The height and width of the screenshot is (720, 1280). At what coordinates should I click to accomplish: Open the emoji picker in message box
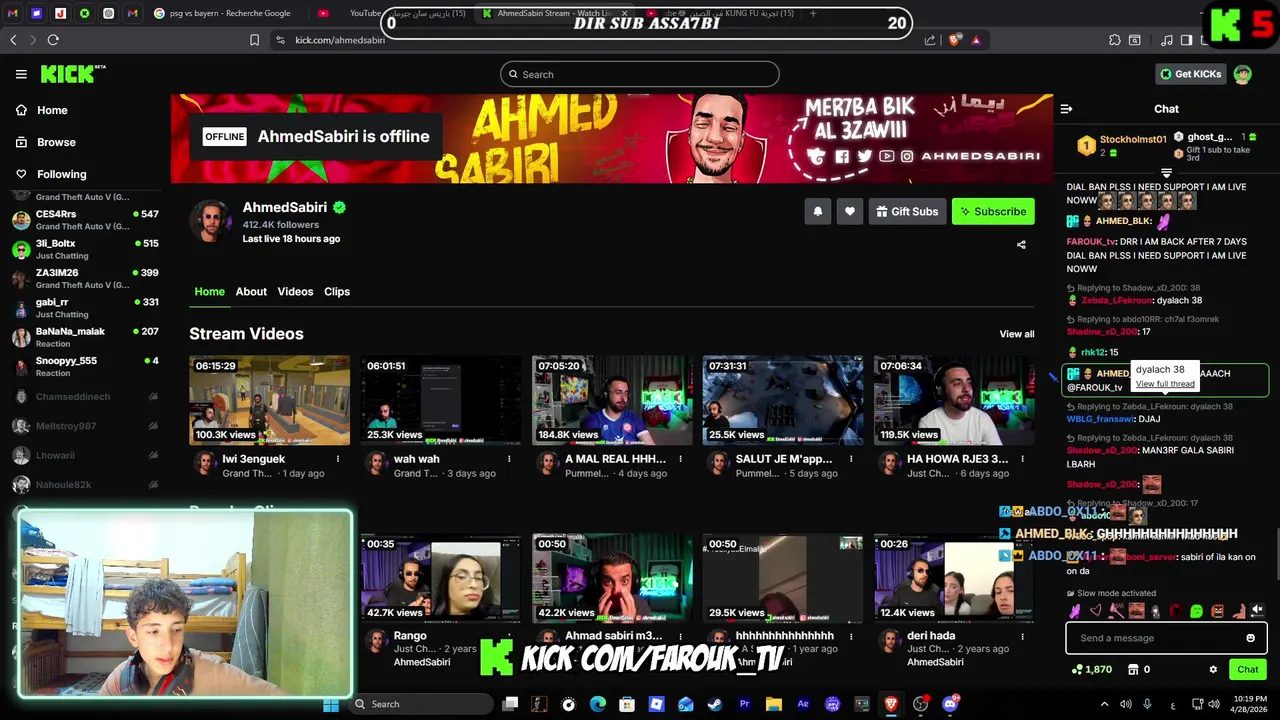pos(1250,638)
